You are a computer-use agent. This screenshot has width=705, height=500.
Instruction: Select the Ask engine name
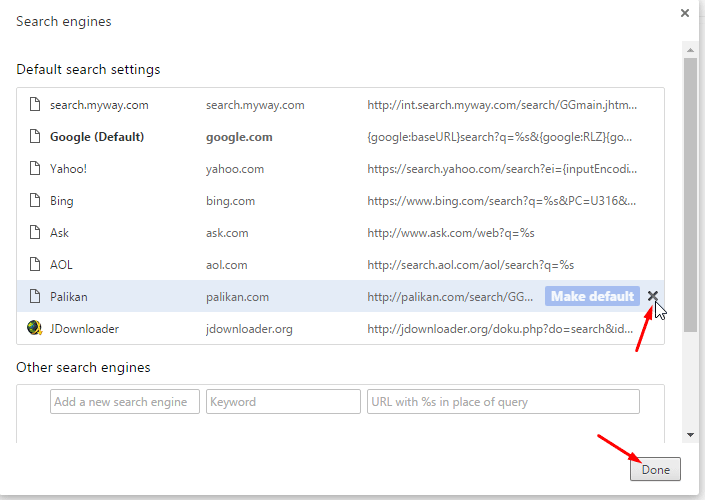[x=59, y=233]
